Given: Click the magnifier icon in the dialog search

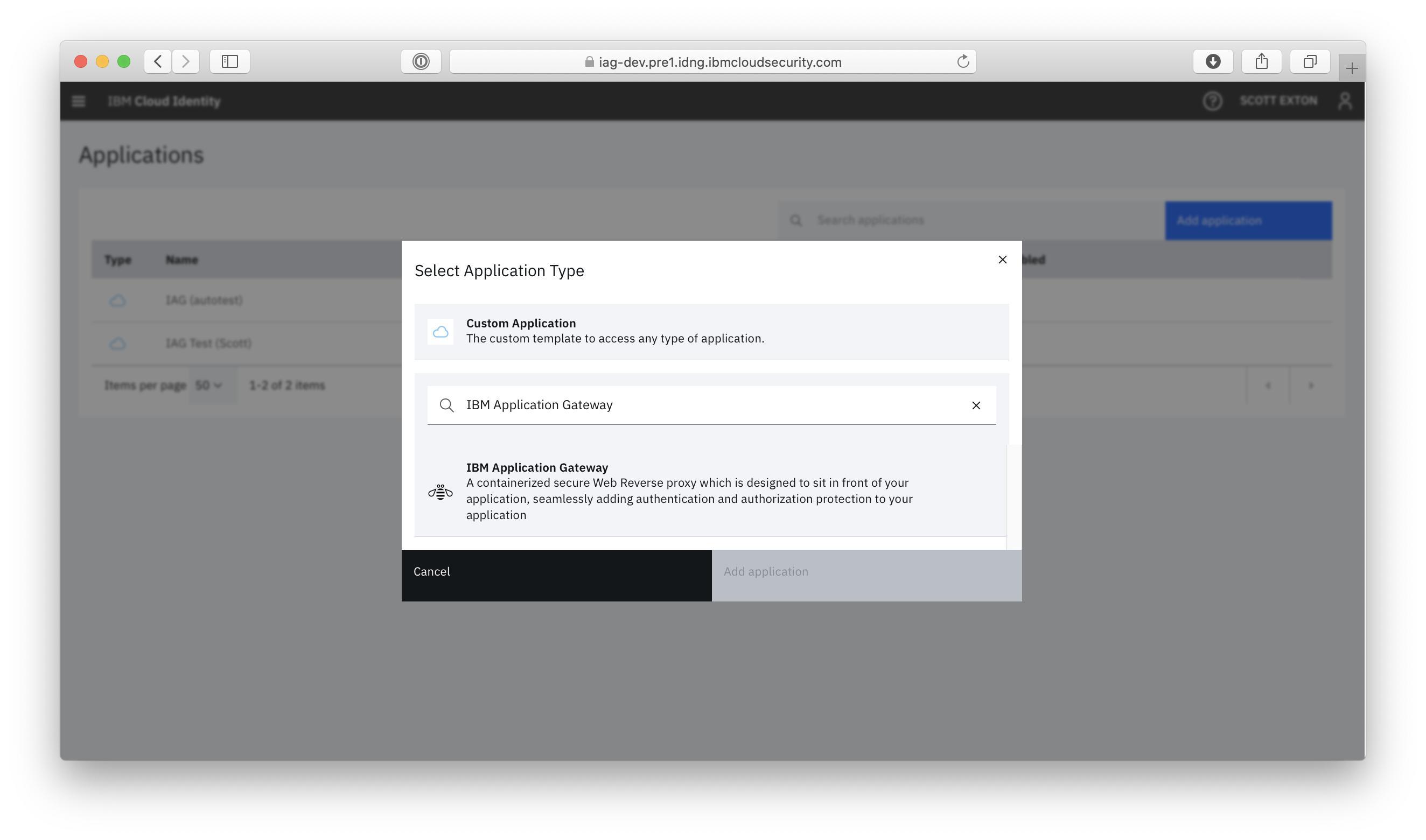Looking at the screenshot, I should click(x=446, y=405).
